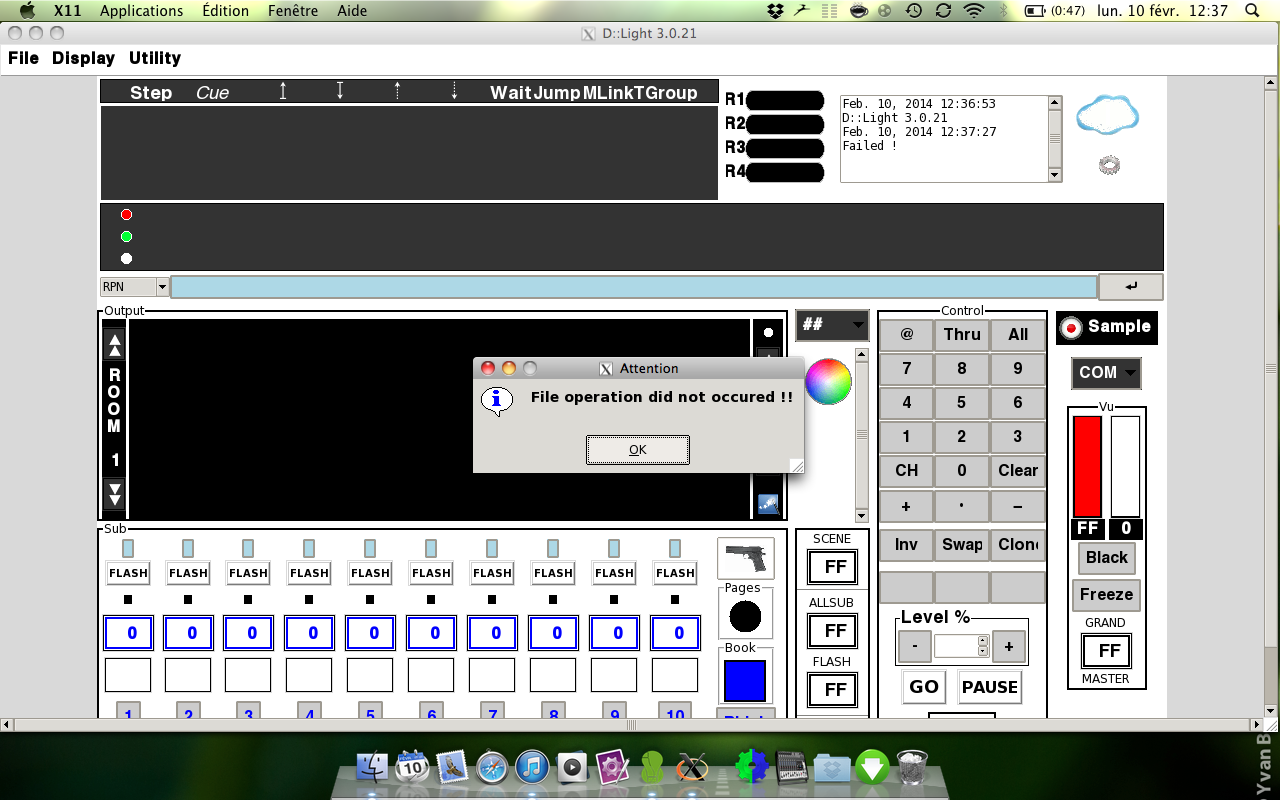Toggle the red indicator light
Screen dimensions: 1280x800
[x=126, y=215]
